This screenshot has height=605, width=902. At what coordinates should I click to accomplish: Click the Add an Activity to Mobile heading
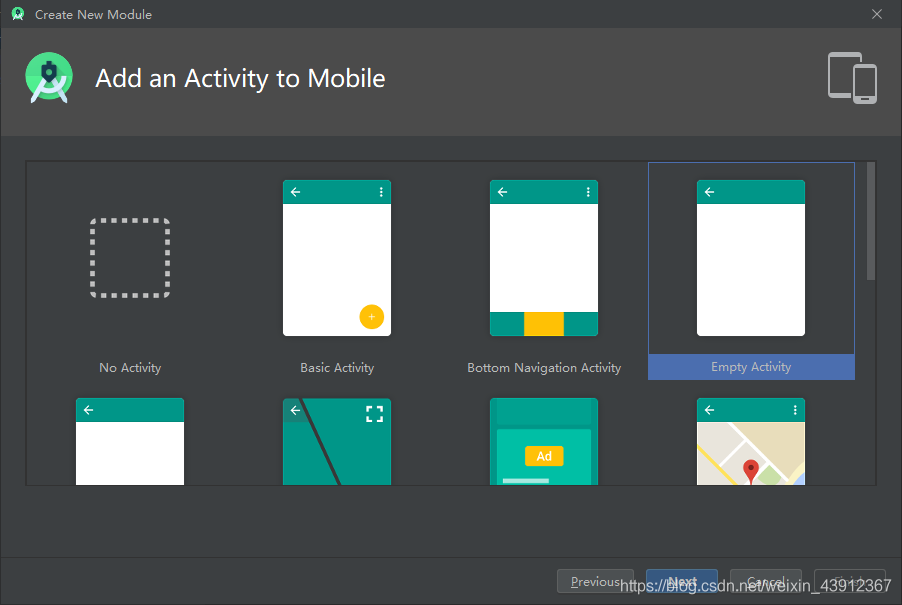tap(240, 79)
